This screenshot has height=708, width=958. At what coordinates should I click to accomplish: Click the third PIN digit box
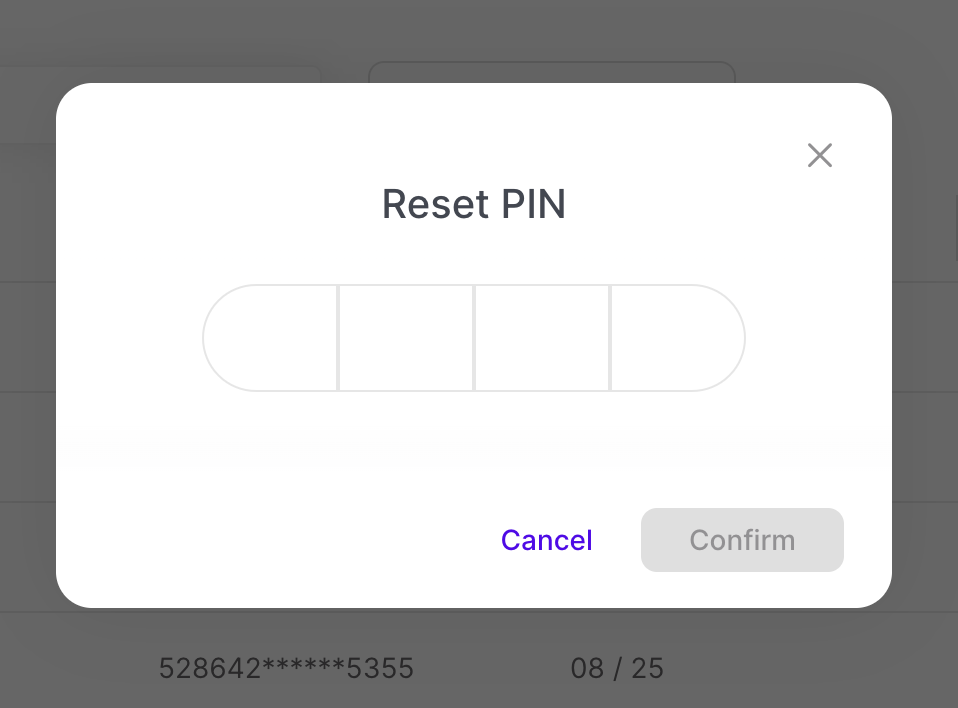click(x=542, y=338)
